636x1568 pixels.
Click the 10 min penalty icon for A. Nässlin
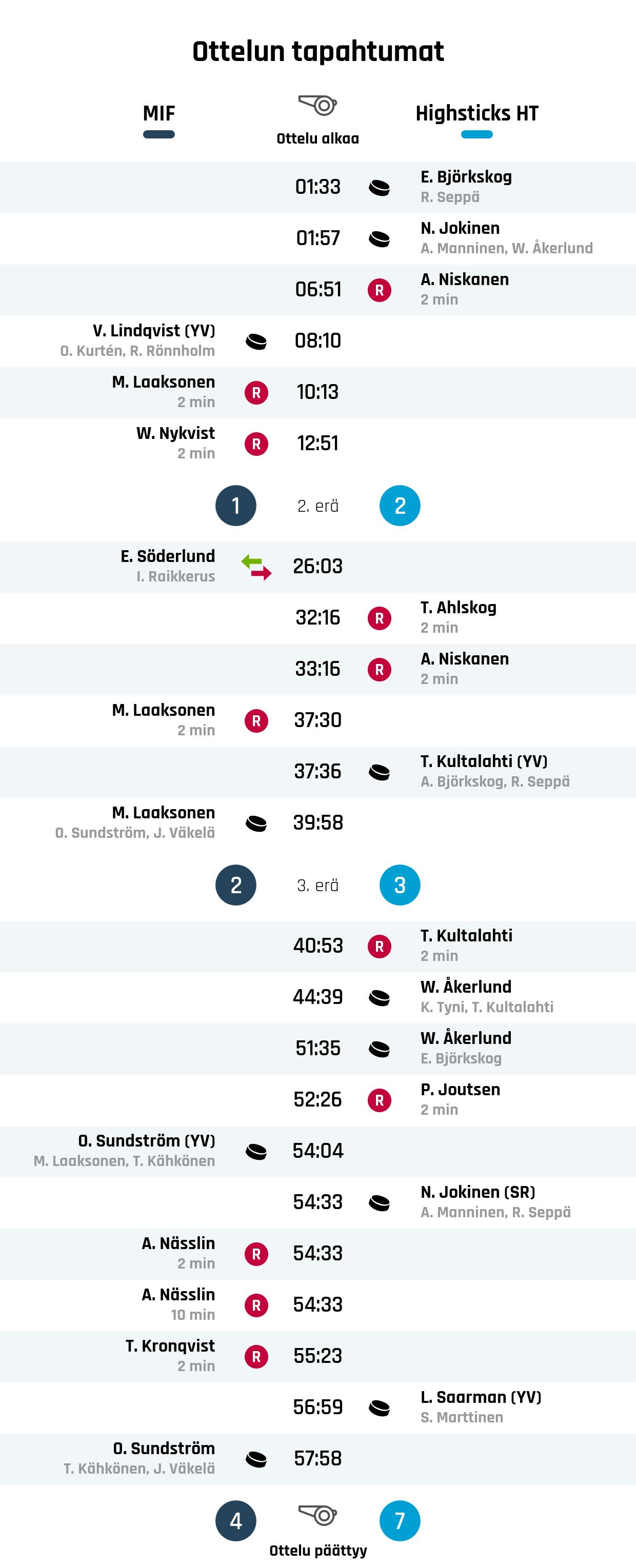[x=256, y=1305]
